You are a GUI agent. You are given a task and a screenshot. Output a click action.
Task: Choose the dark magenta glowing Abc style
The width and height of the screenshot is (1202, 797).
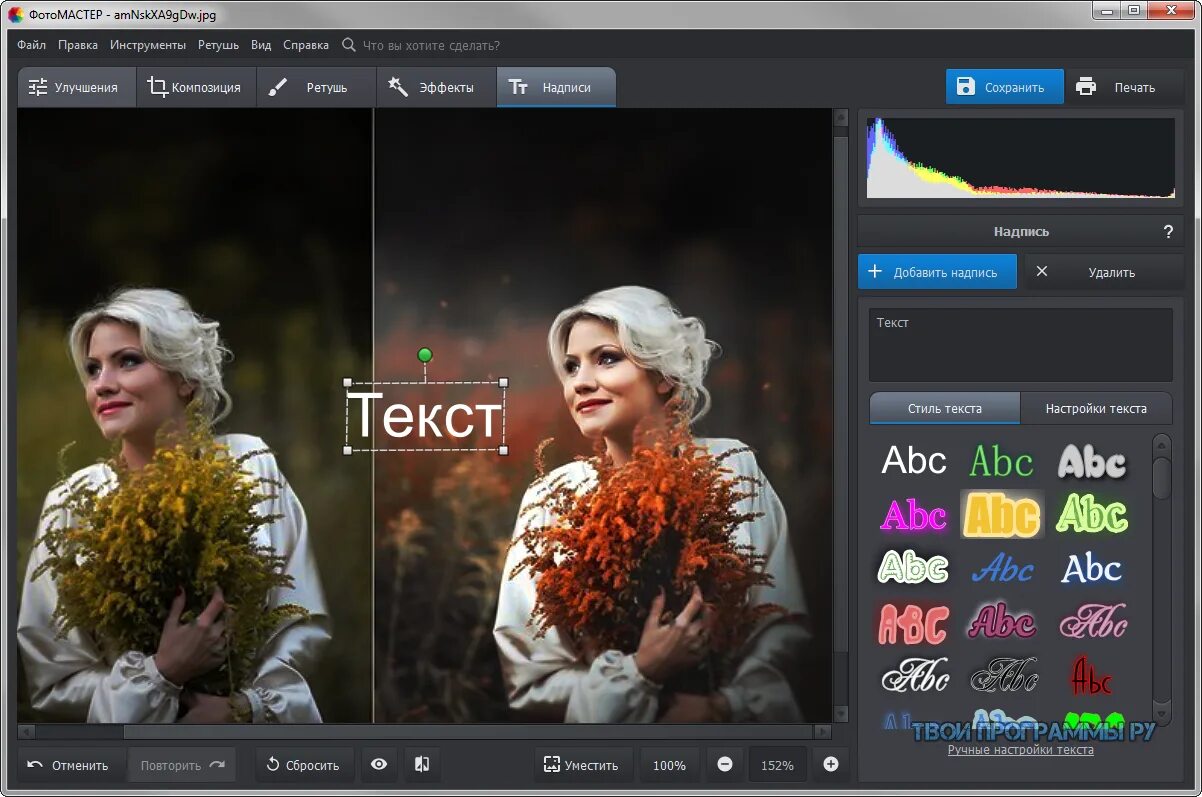tap(1002, 621)
